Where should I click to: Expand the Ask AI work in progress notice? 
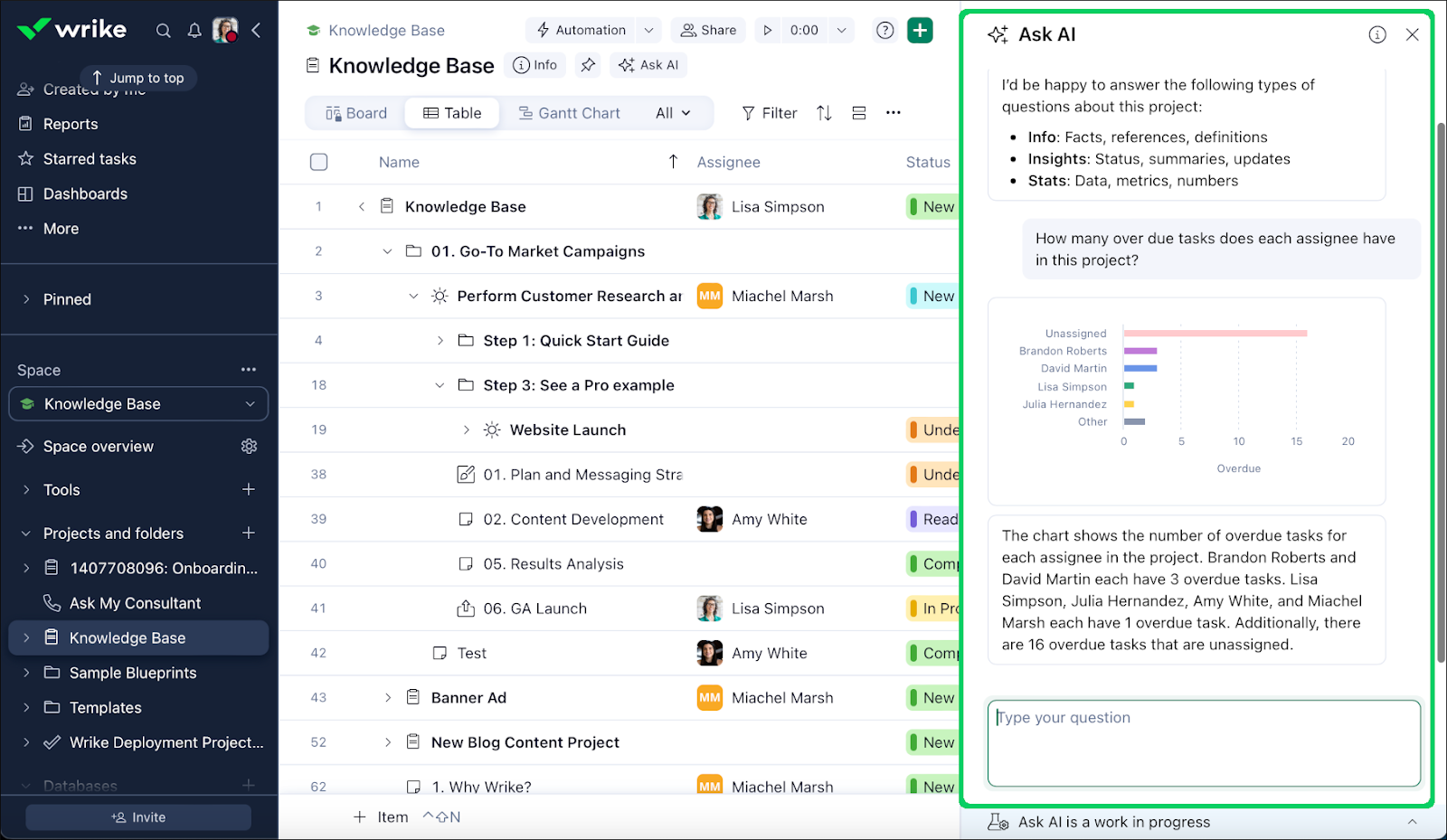[1412, 822]
